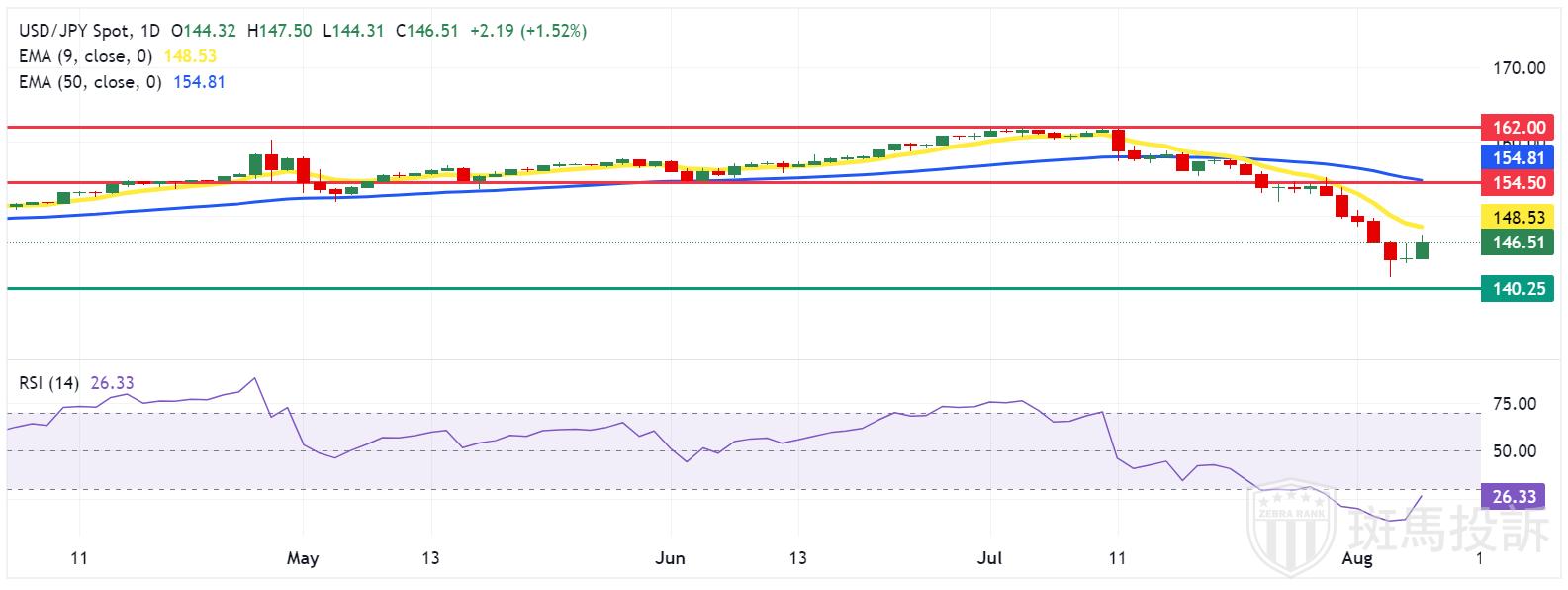Image resolution: width=1568 pixels, height=590 pixels.
Task: Select the 75.00 RSI axis label
Action: [x=1514, y=404]
